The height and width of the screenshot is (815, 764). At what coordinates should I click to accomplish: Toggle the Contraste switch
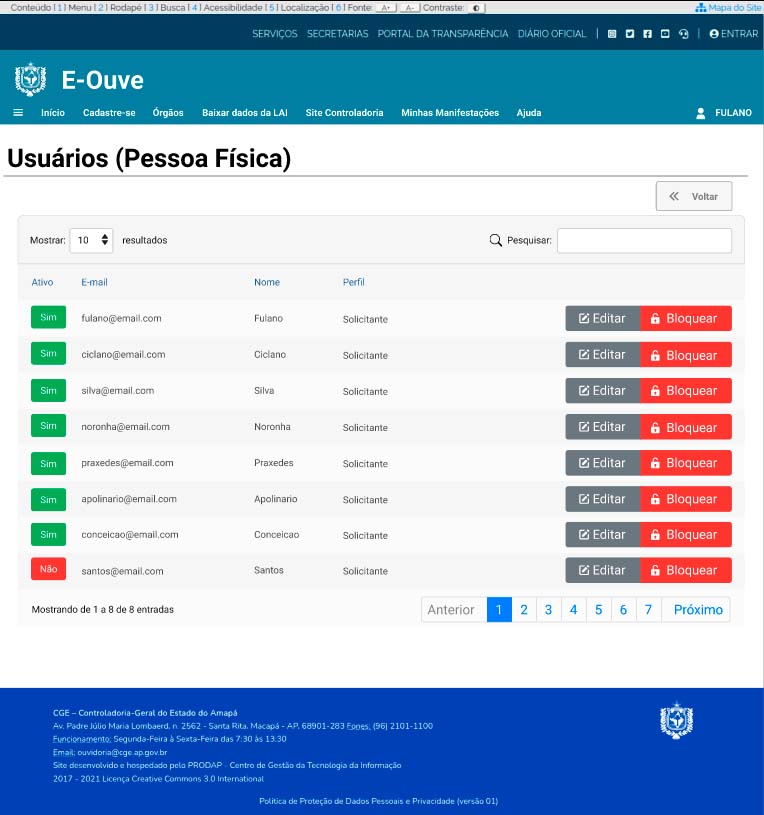coord(475,7)
